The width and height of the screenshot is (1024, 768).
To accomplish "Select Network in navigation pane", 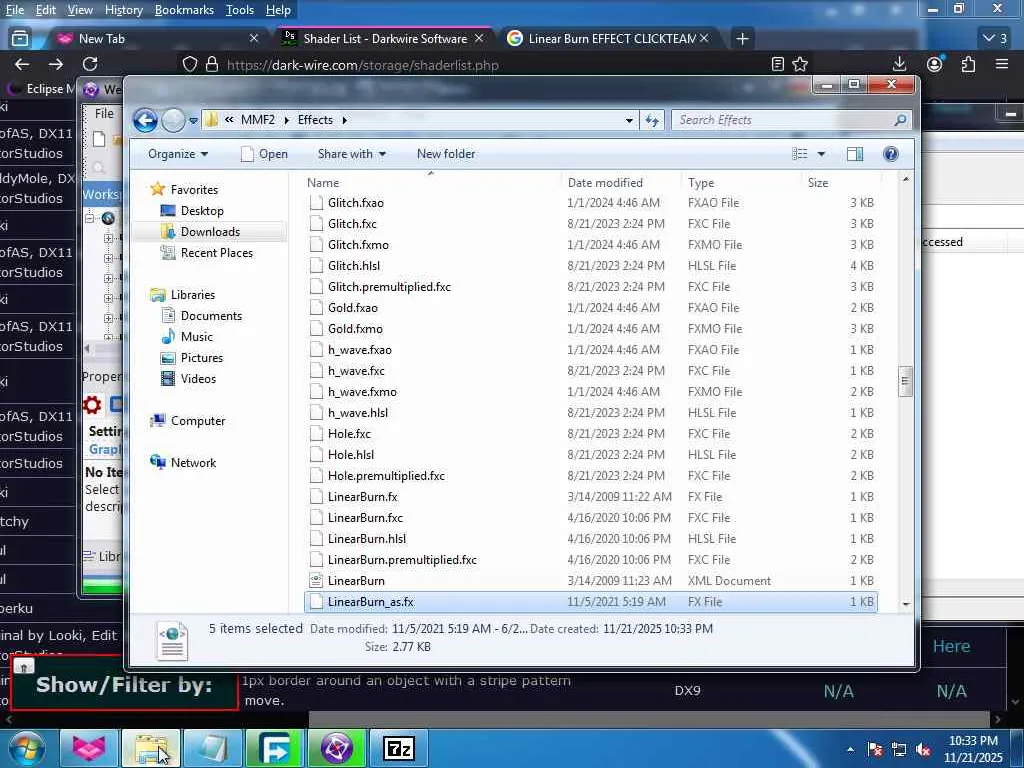I will 193,463.
